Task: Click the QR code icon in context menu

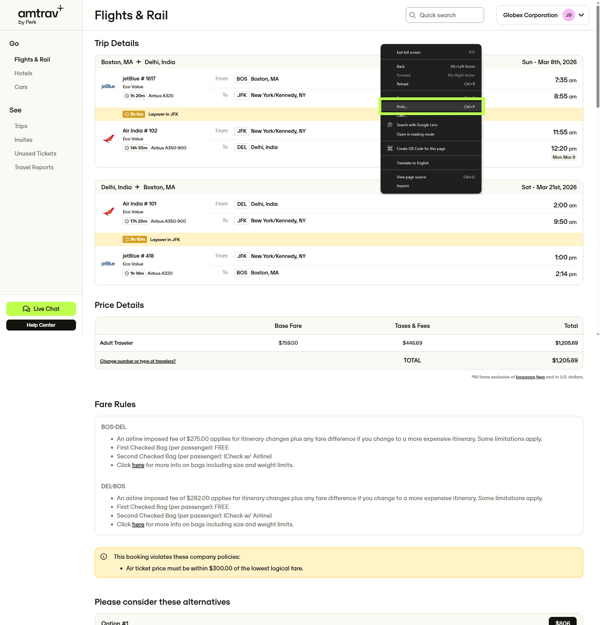Action: (390, 148)
